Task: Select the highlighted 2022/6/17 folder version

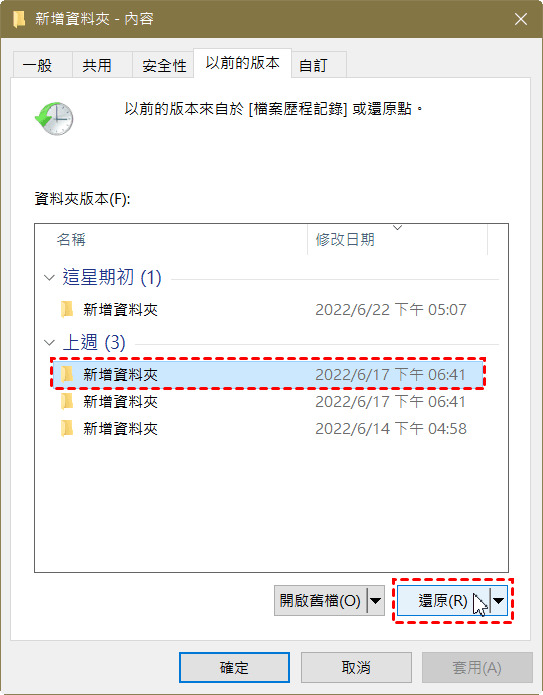Action: [268, 375]
